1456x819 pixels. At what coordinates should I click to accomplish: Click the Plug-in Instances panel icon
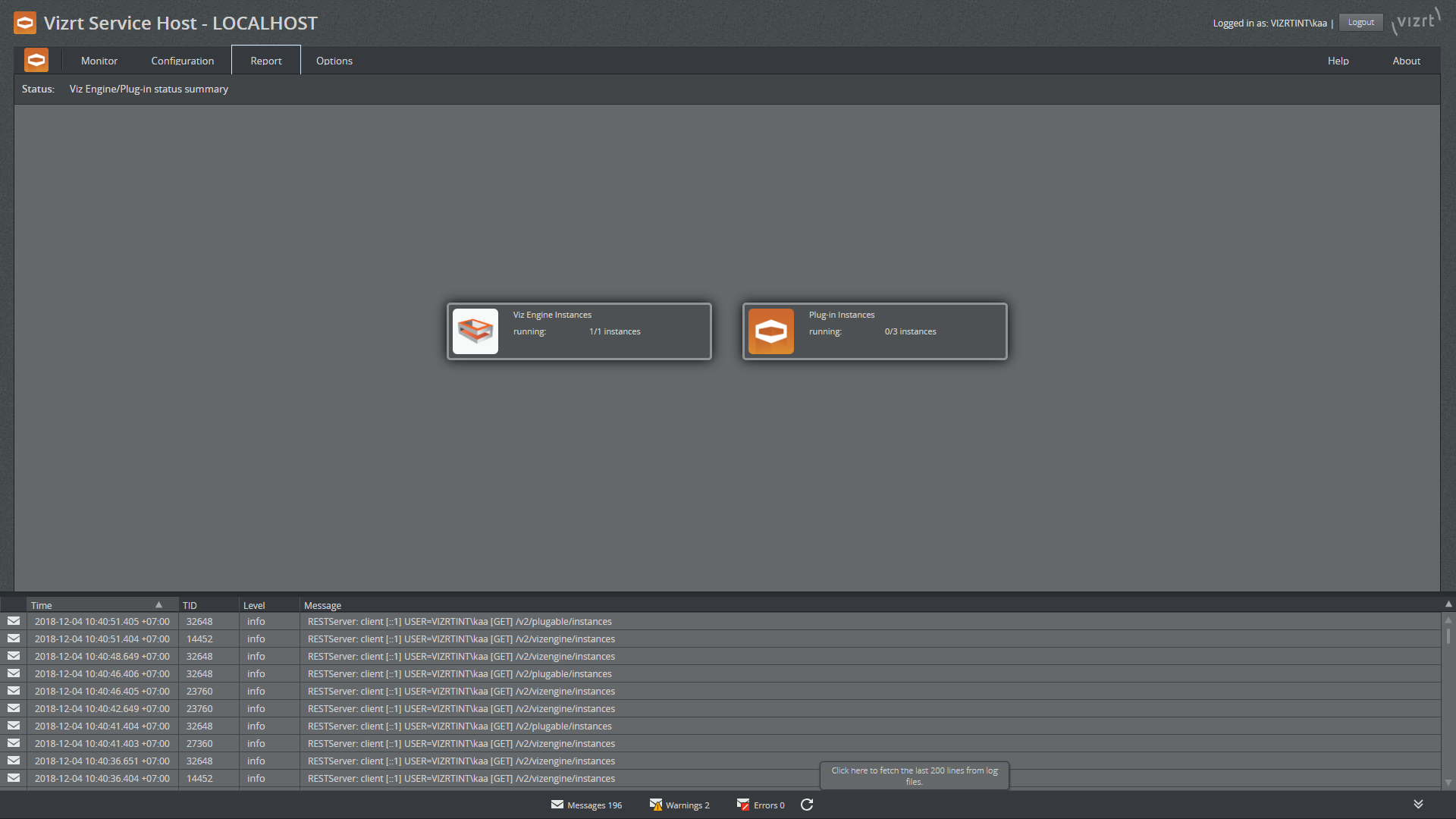tap(772, 329)
